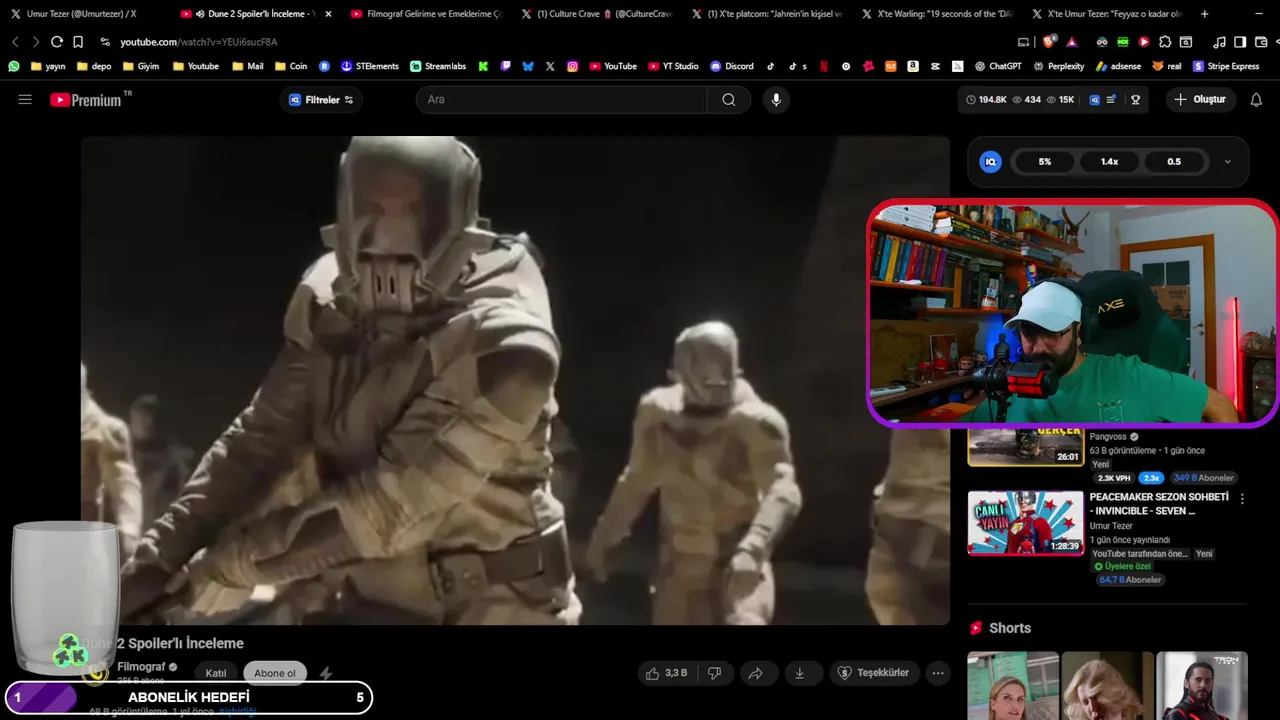1280x720 pixels.
Task: Open the depo bookmarks folder
Action: coord(94,66)
